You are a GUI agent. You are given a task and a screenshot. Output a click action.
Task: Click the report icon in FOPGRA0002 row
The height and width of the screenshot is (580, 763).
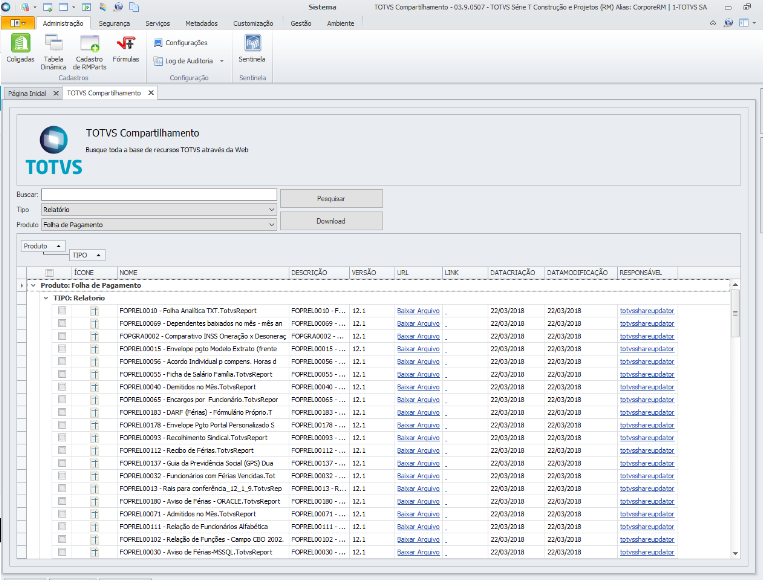[95, 336]
